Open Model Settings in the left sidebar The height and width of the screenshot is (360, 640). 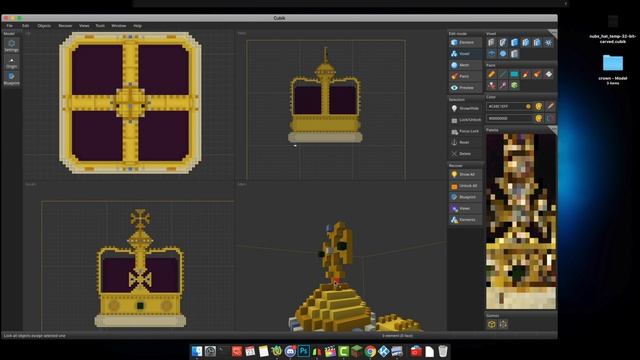pyautogui.click(x=11, y=45)
